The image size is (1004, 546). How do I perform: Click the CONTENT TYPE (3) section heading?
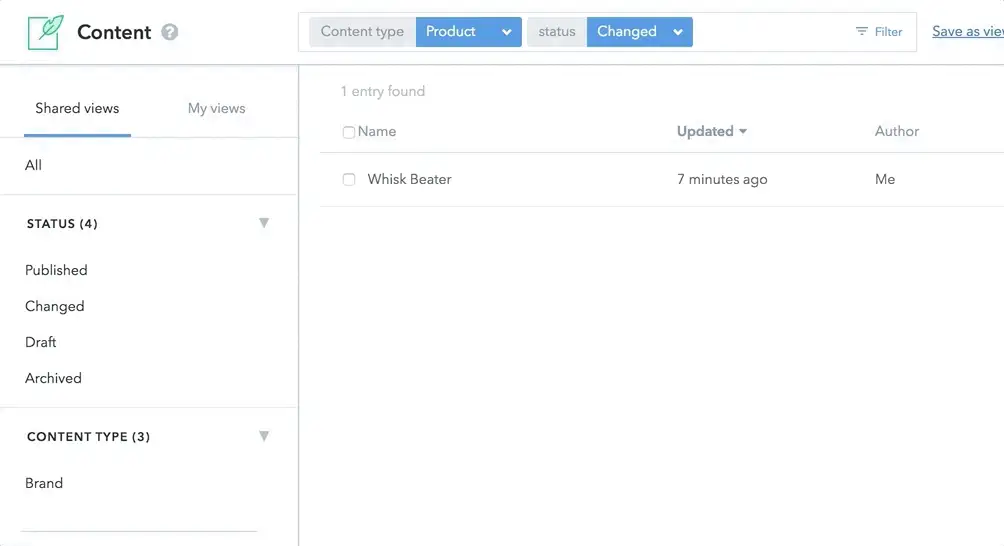point(88,437)
